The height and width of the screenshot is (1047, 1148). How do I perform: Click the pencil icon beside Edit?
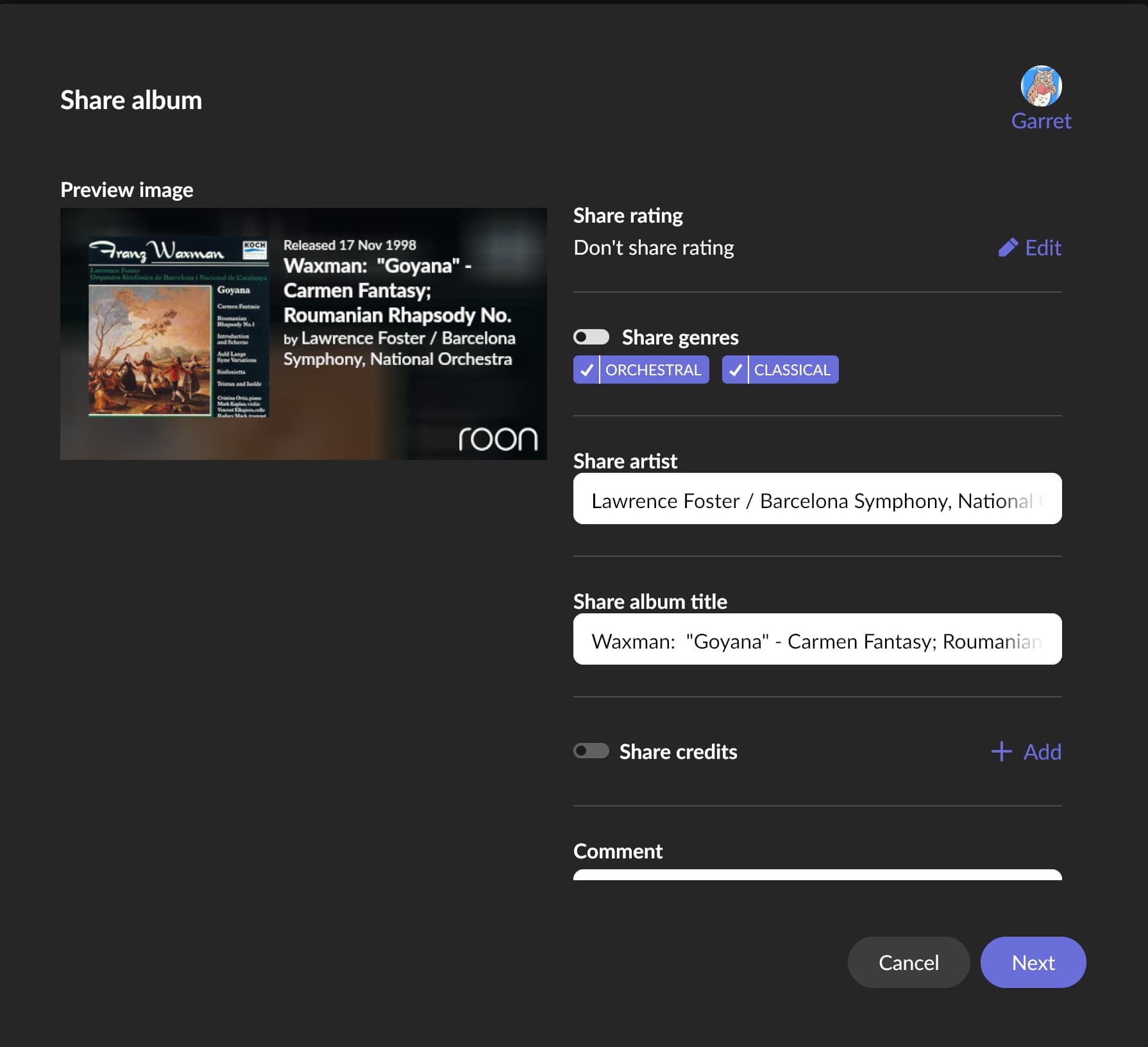(1008, 248)
